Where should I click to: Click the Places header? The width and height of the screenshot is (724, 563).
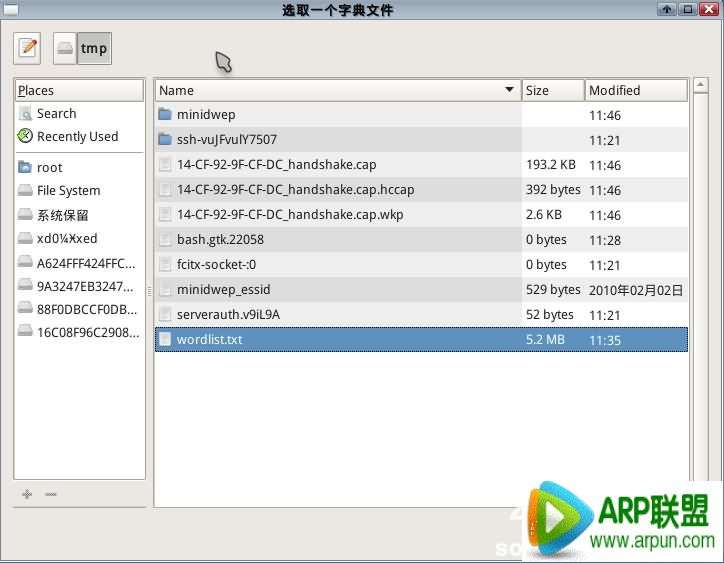coord(79,90)
